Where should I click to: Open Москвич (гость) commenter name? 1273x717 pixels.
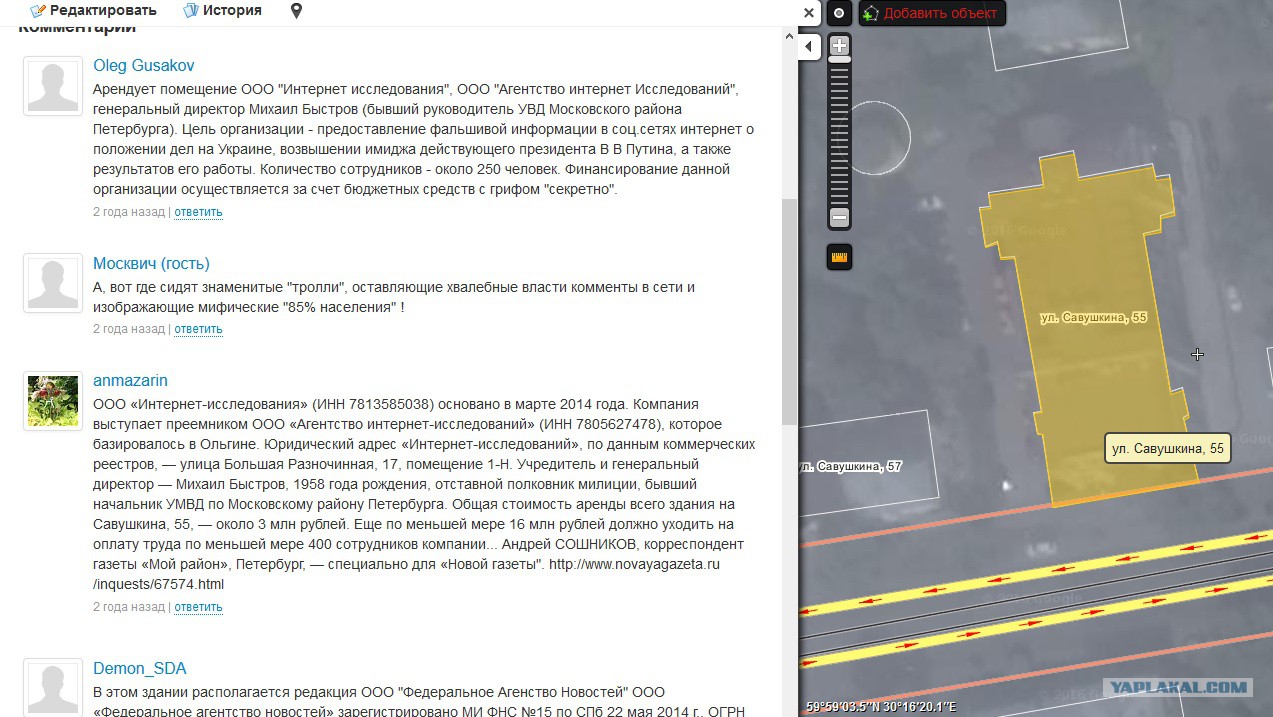tap(151, 264)
